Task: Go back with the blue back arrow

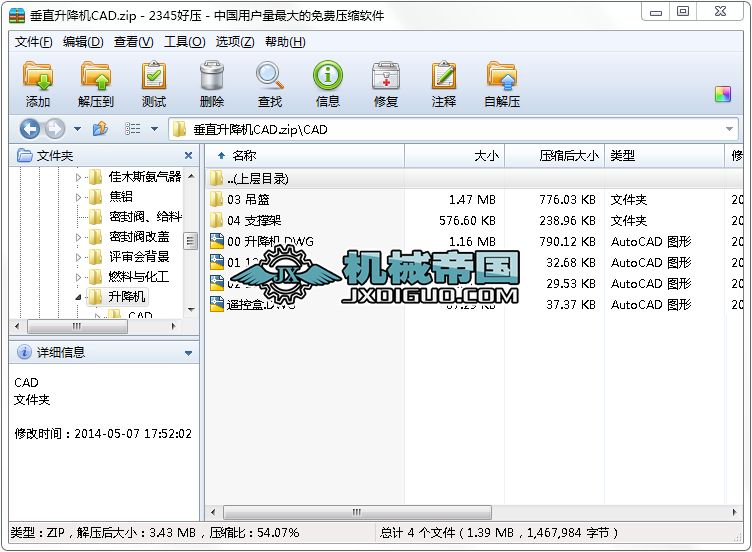Action: point(30,129)
